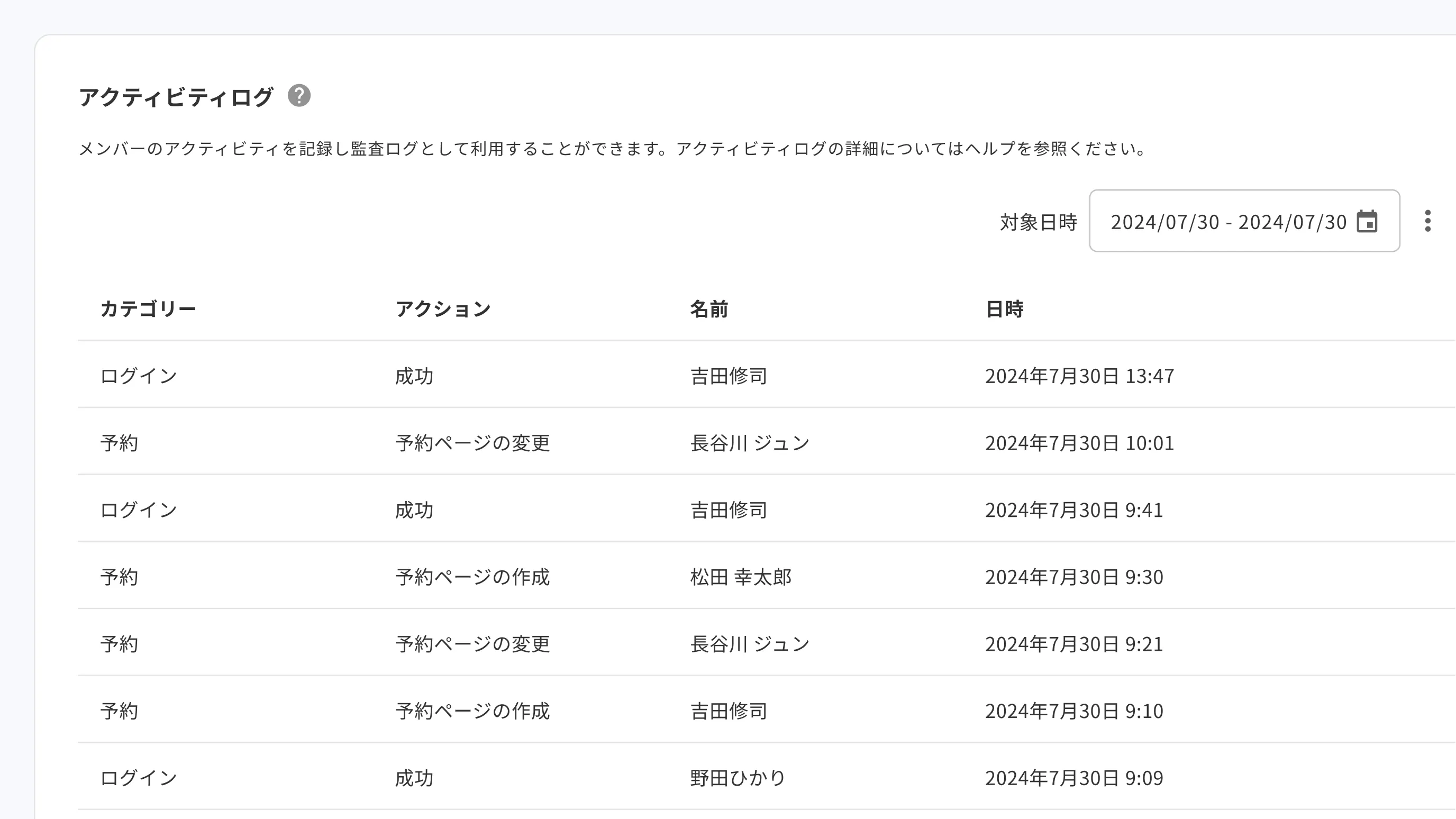The height and width of the screenshot is (819, 1456).
Task: Open the ヘルプ reference mentioned in the description
Action: (x=991, y=149)
